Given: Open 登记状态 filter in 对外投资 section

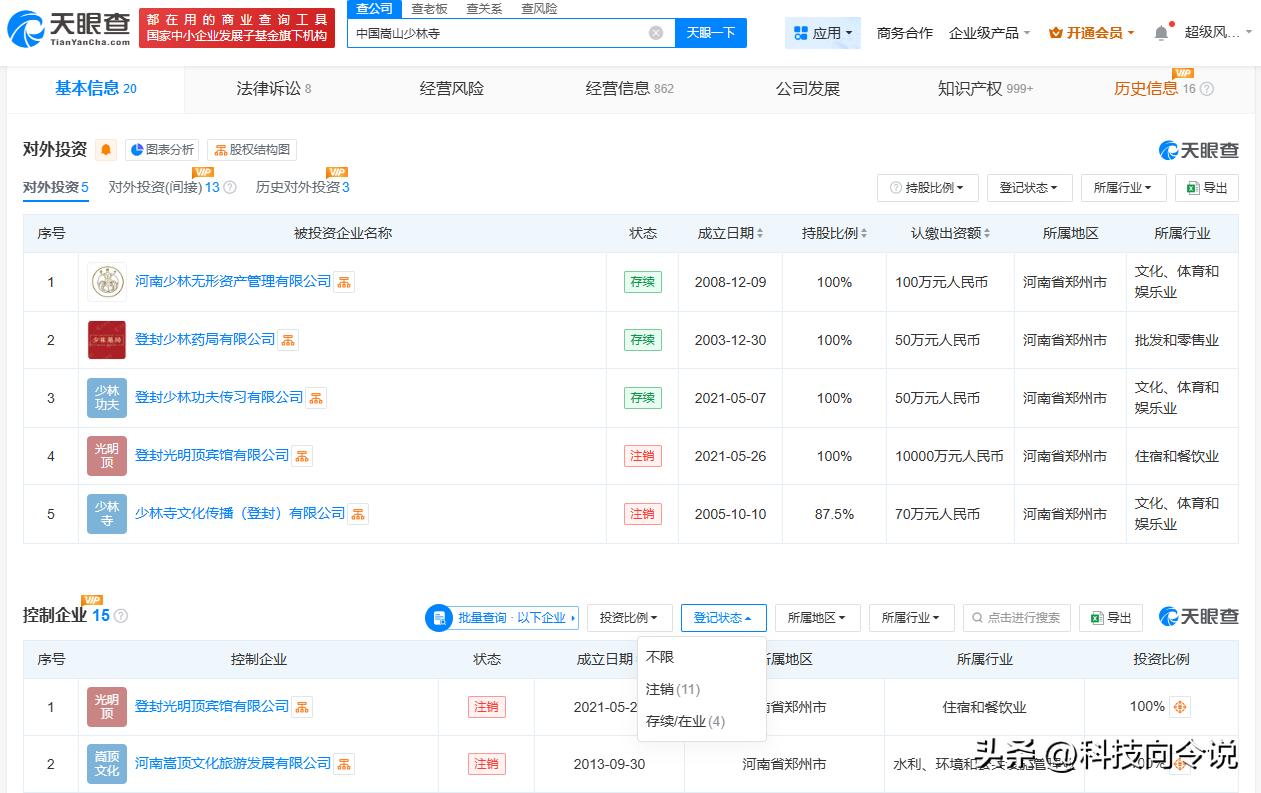Looking at the screenshot, I should pyautogui.click(x=1030, y=188).
